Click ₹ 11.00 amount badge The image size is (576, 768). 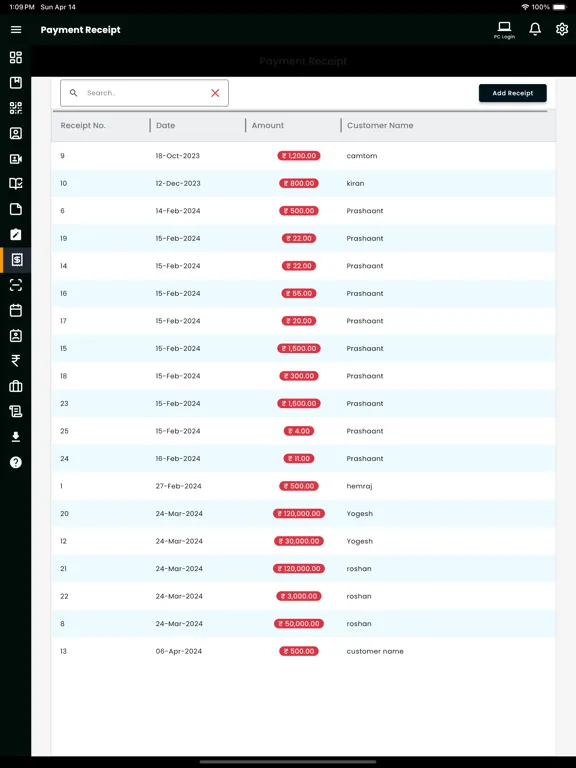click(299, 458)
